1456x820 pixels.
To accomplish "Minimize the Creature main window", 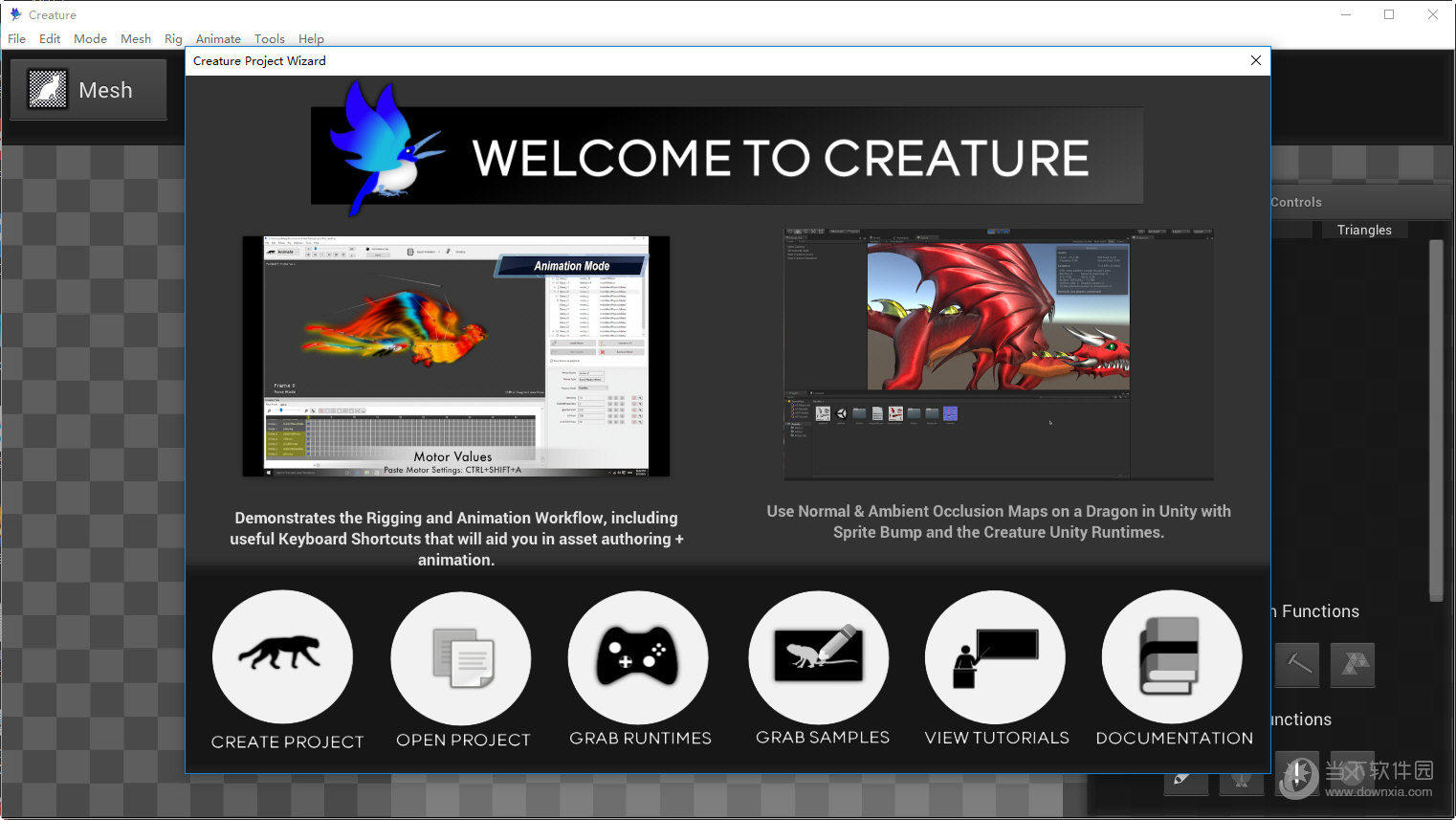I will 1346,14.
